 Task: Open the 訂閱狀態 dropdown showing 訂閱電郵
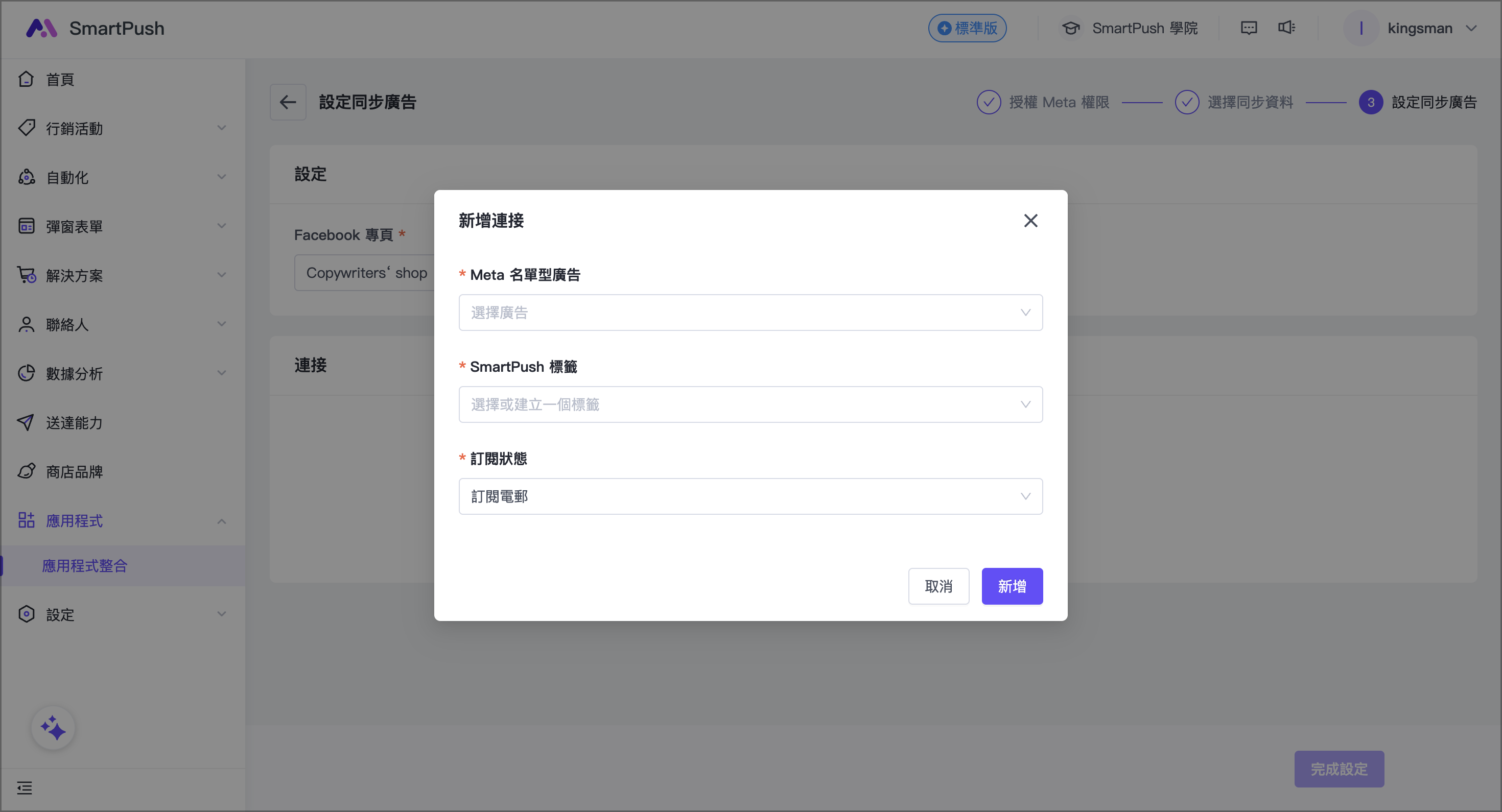coord(750,496)
